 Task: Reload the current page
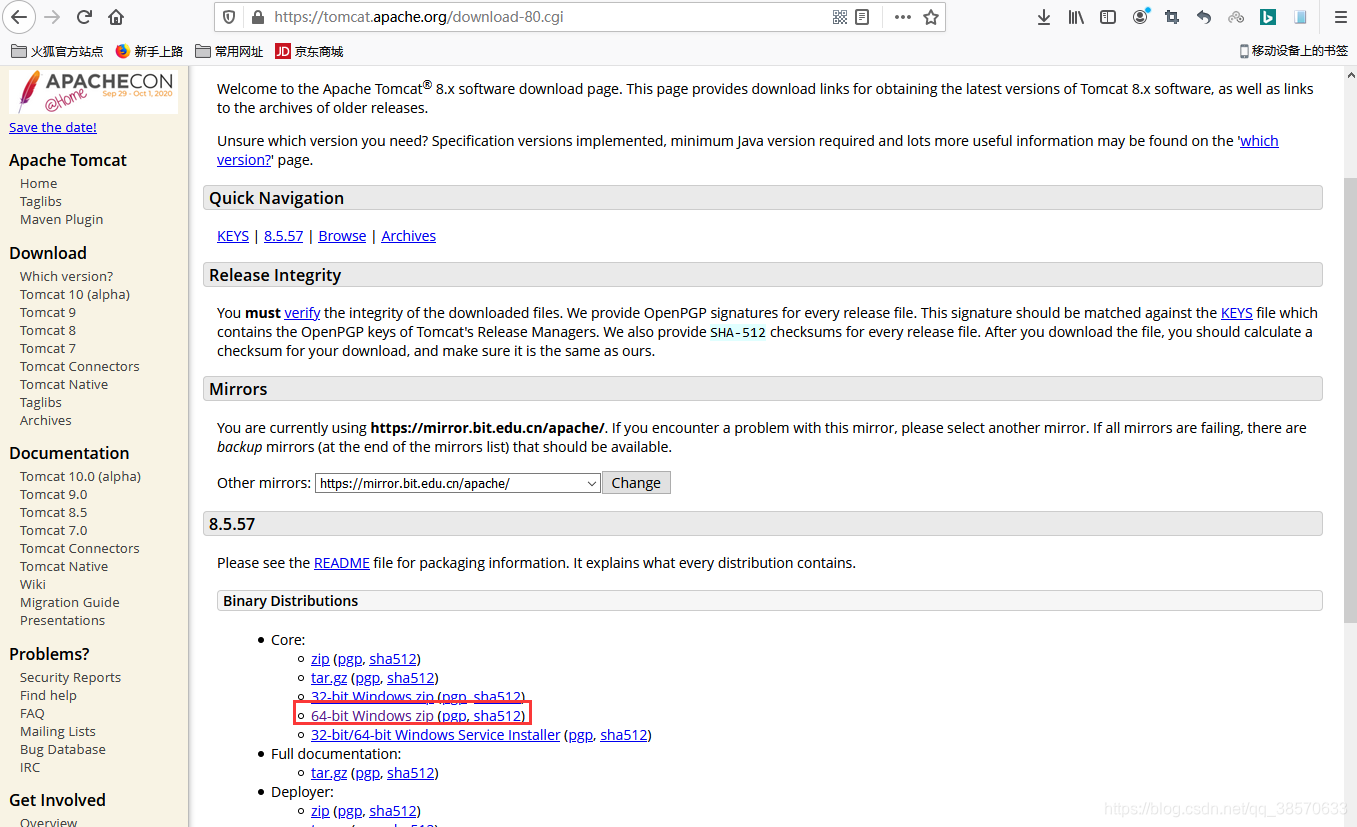pyautogui.click(x=84, y=16)
